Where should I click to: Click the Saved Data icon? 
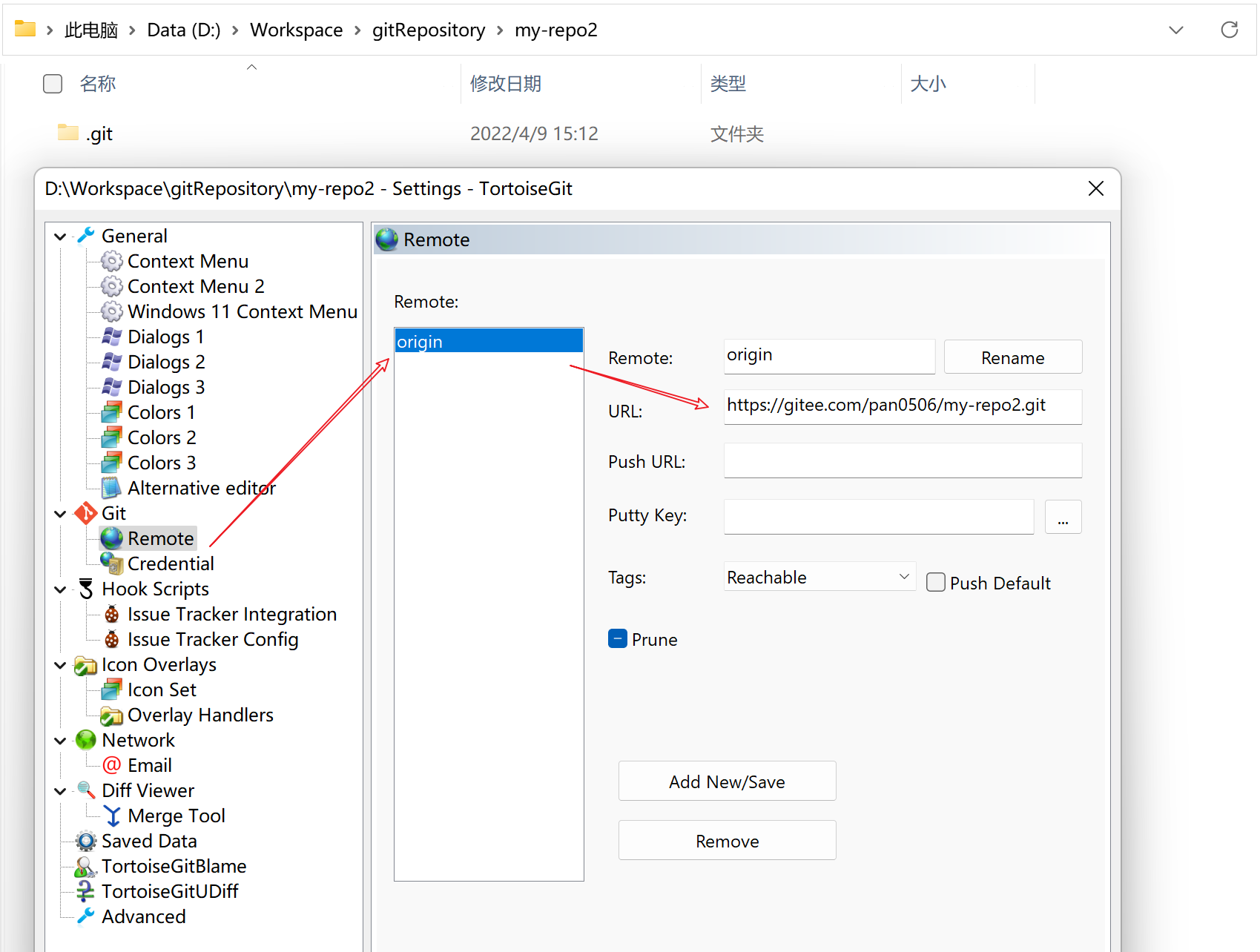pos(86,841)
